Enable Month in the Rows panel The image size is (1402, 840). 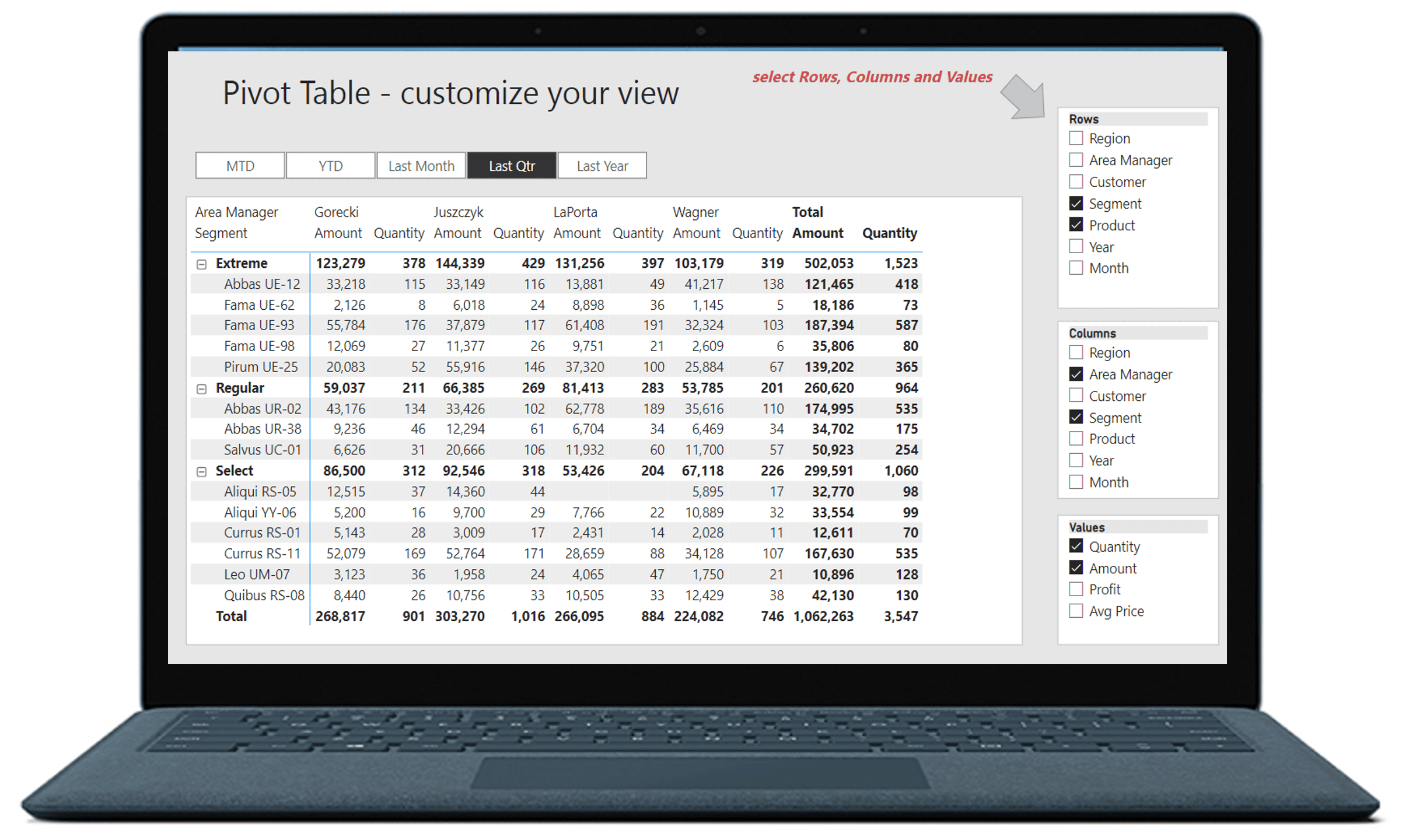(x=1076, y=268)
